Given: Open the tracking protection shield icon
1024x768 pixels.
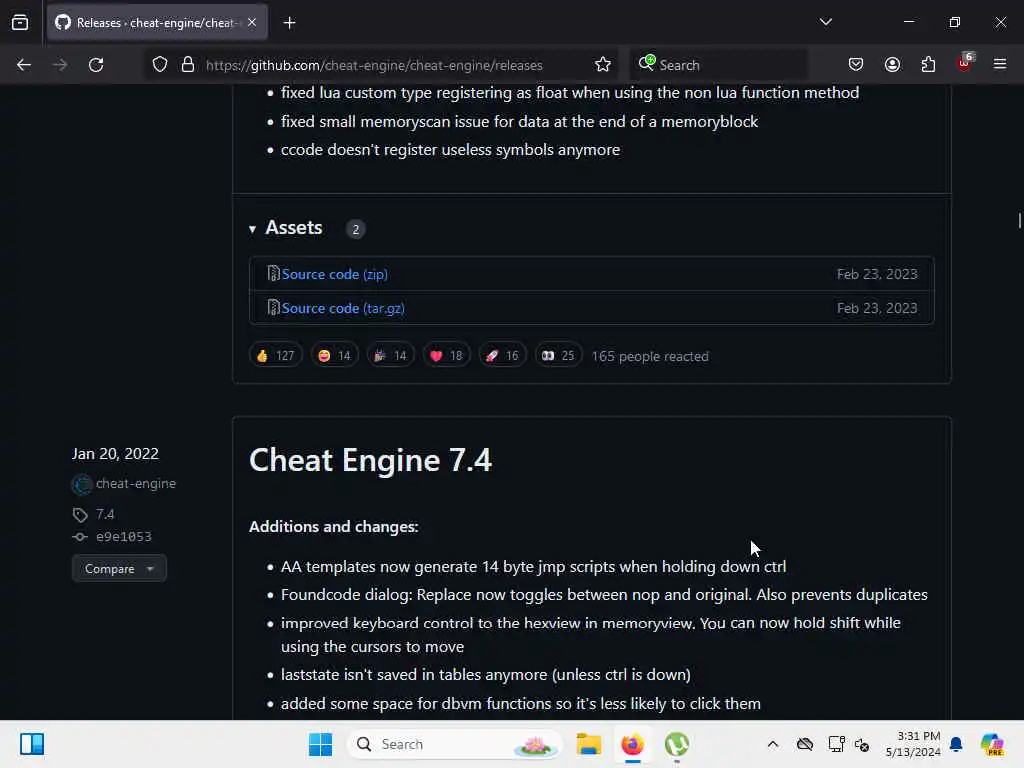Looking at the screenshot, I should pos(160,65).
